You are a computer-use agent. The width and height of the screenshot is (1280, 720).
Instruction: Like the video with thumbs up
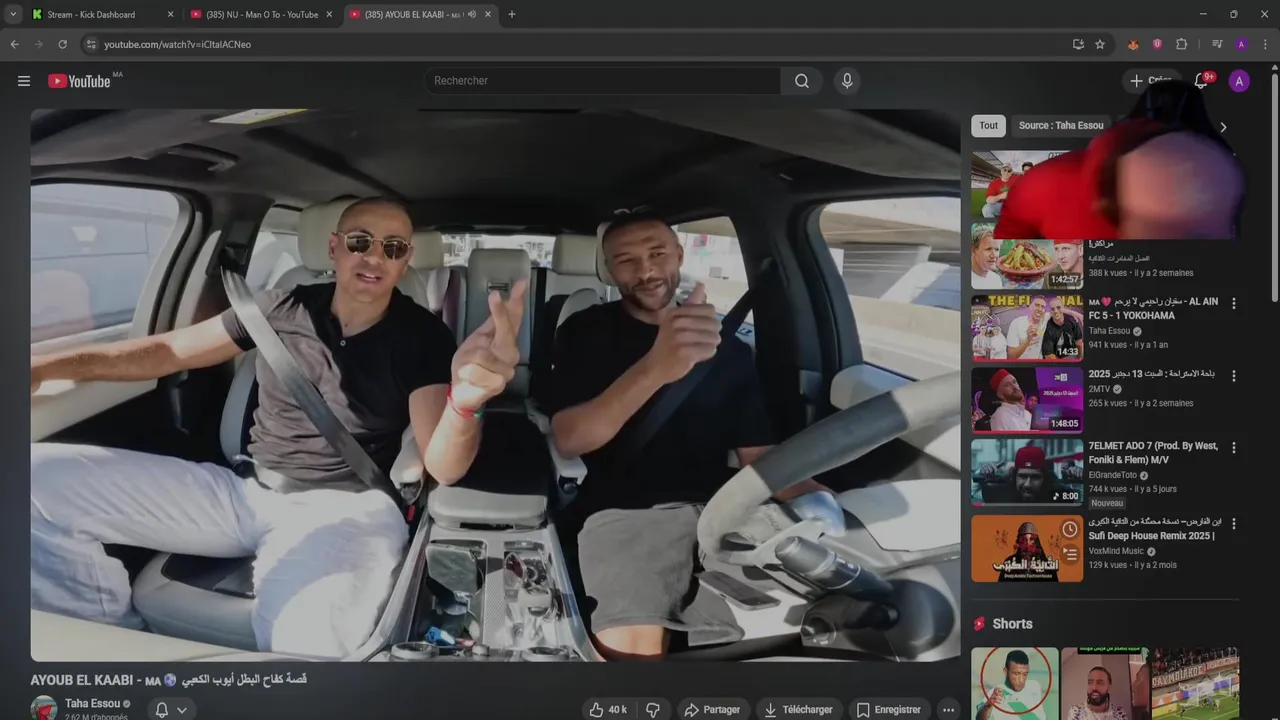tap(608, 710)
